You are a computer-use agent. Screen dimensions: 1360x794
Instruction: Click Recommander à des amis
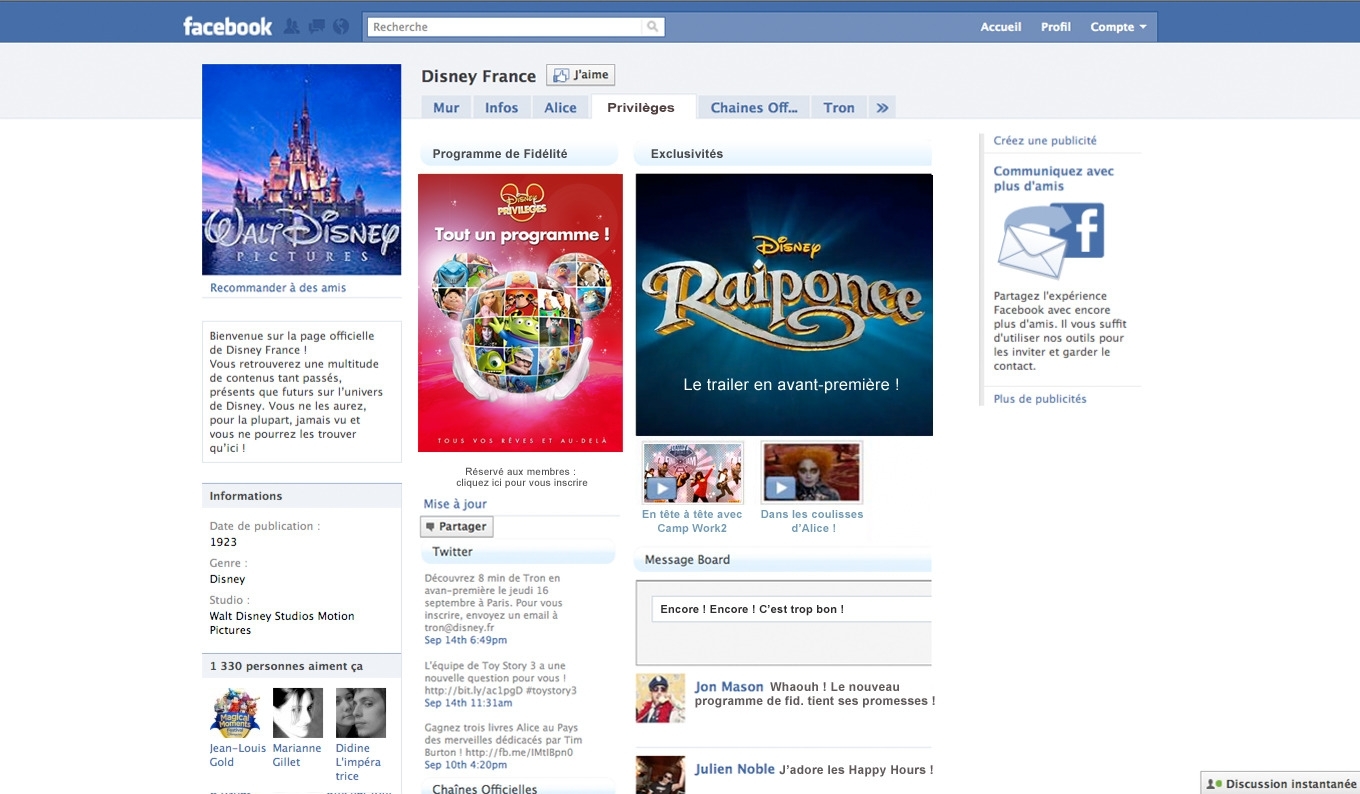pos(278,288)
